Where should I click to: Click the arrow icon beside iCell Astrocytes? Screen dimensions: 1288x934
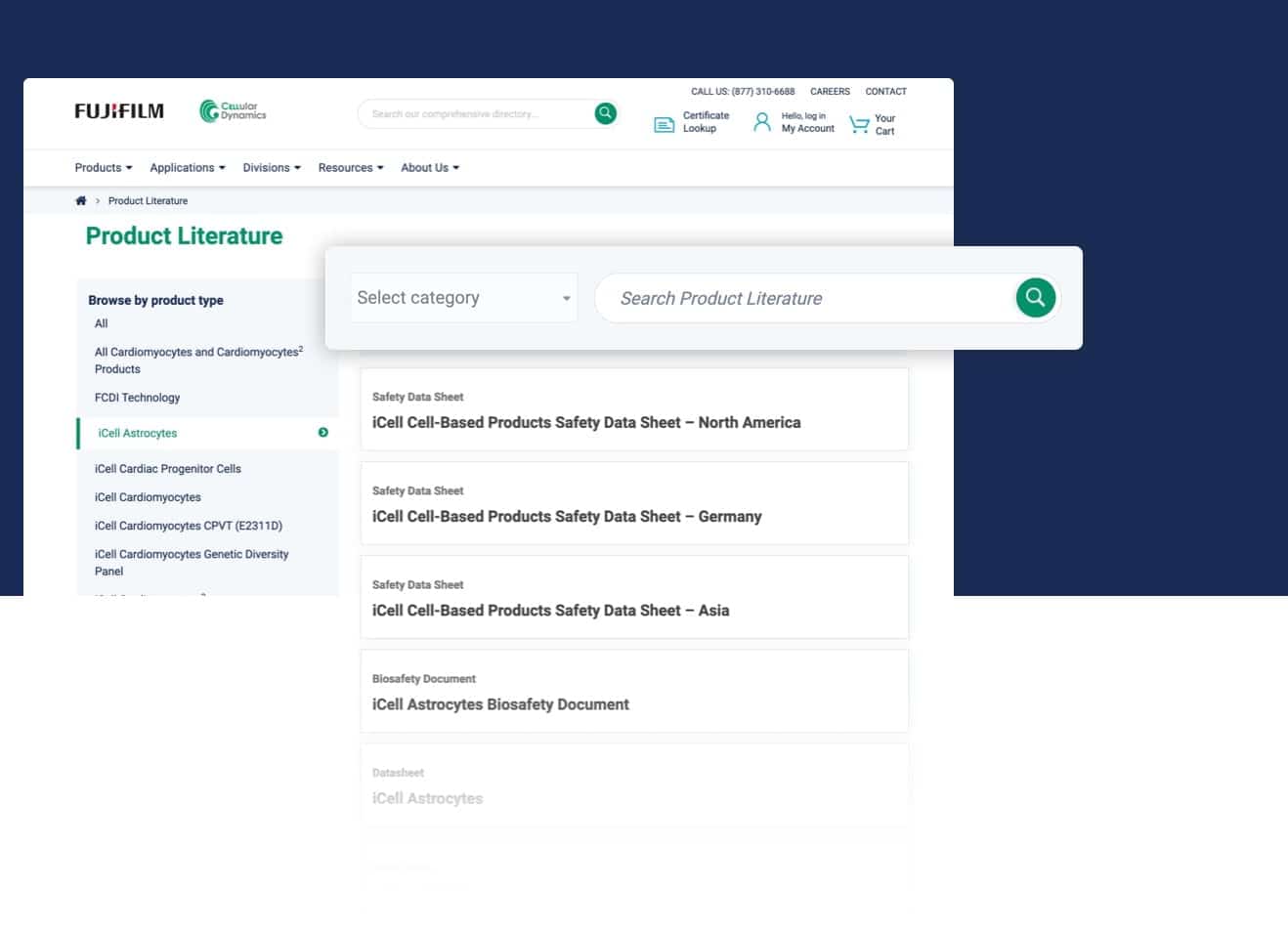[323, 433]
